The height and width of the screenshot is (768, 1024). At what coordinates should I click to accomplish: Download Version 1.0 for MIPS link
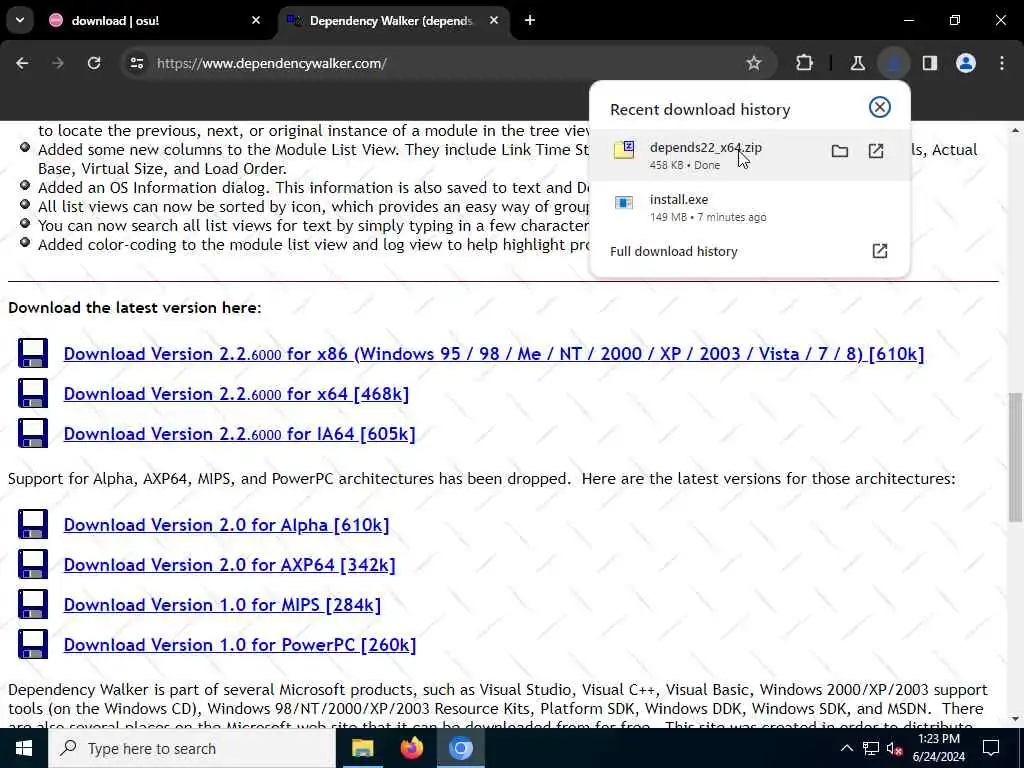point(222,605)
